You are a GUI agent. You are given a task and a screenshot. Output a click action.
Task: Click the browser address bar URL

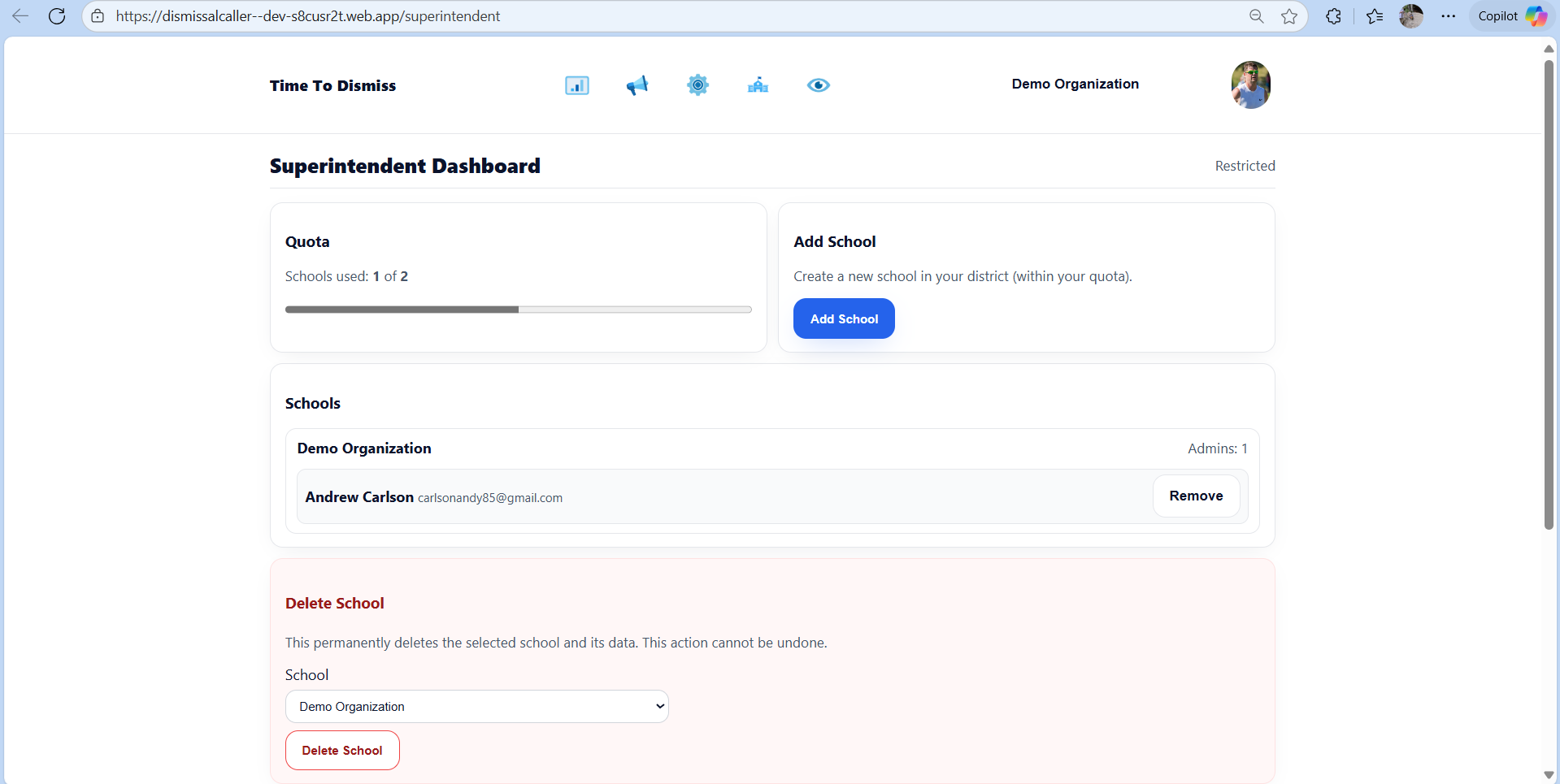307,16
